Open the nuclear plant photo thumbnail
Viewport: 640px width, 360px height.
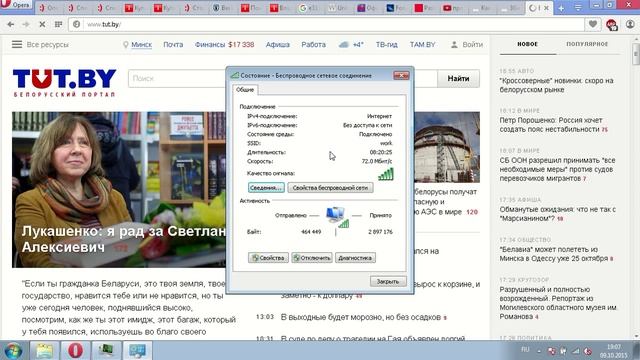tap(447, 147)
